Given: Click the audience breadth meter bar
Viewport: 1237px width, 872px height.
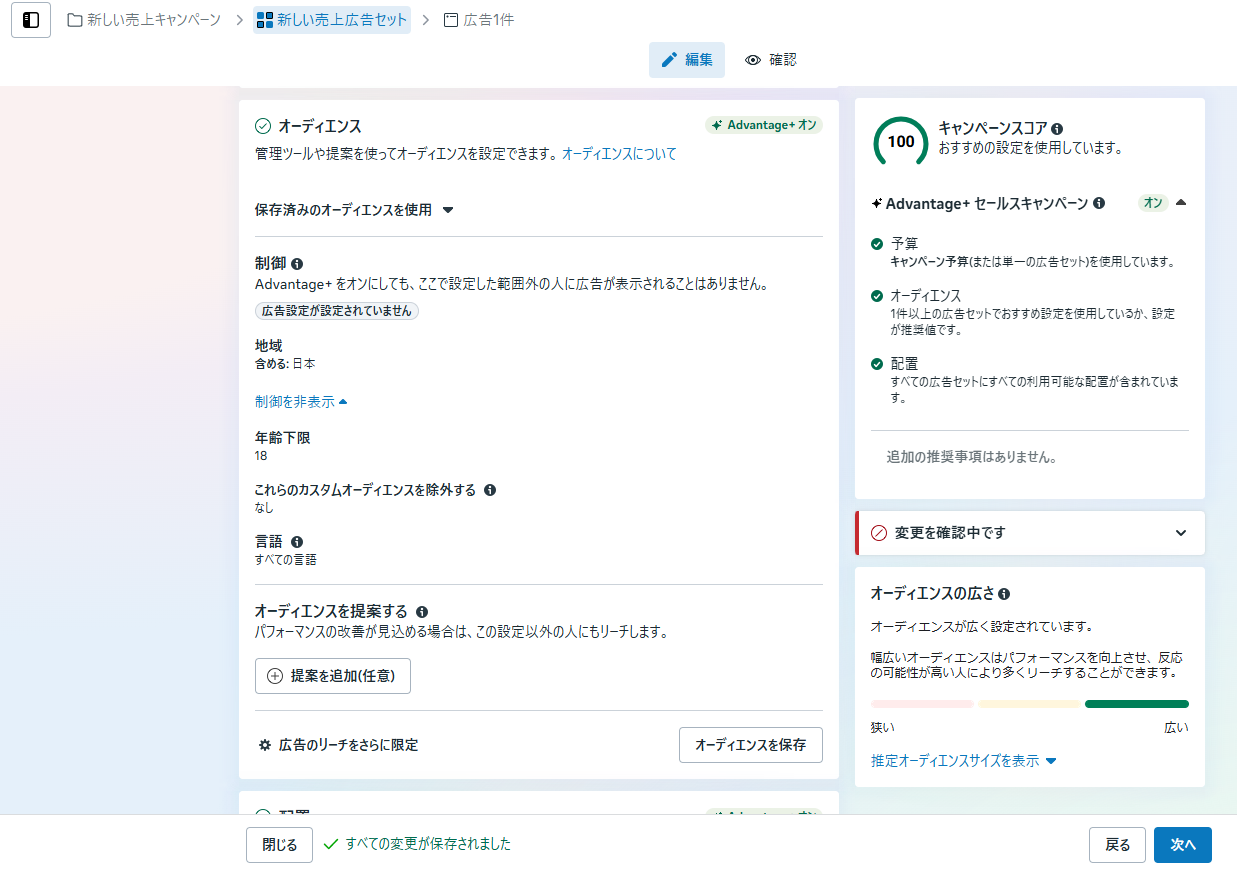Looking at the screenshot, I should [1029, 704].
